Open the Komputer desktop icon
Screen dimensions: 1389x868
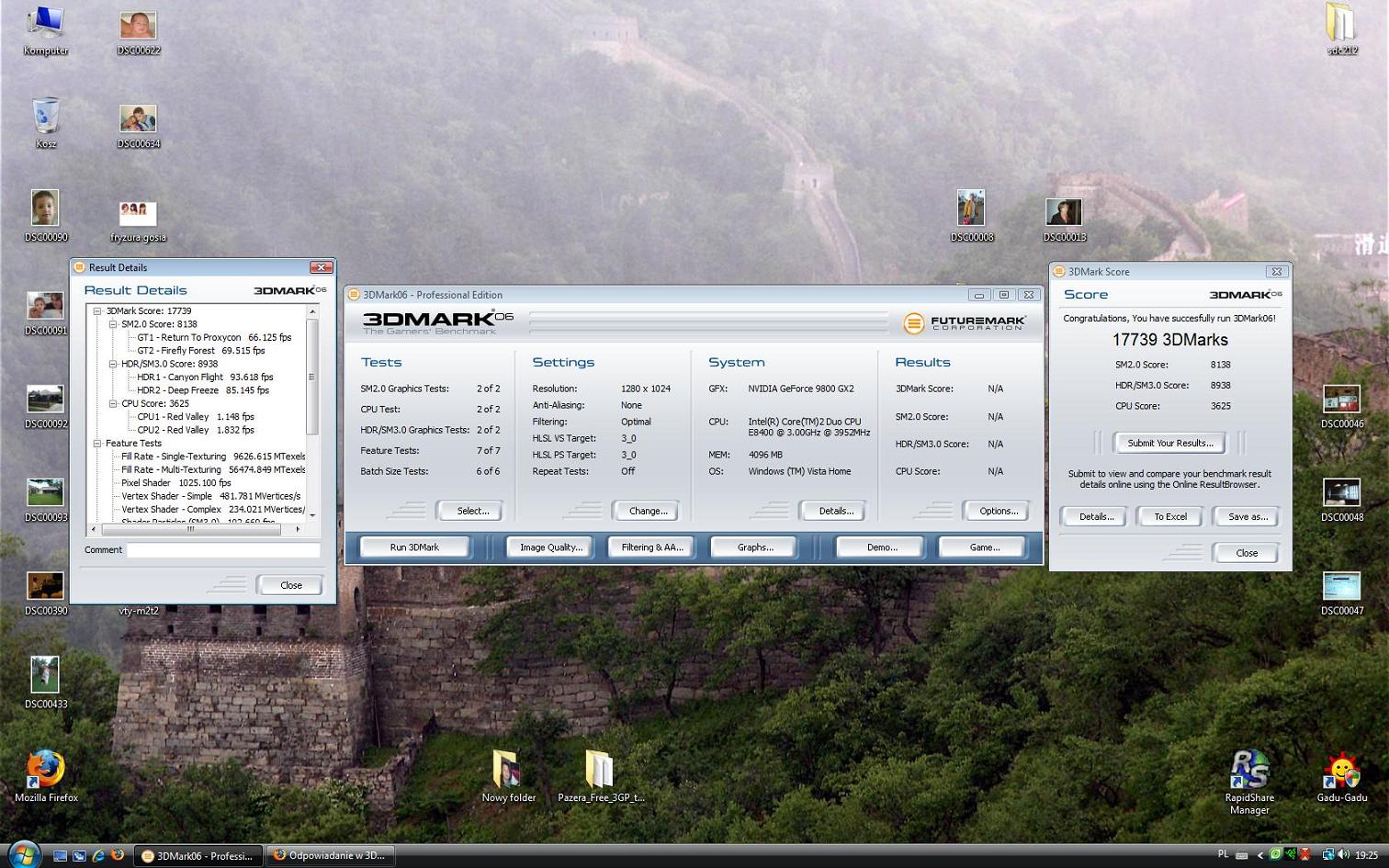tap(45, 30)
